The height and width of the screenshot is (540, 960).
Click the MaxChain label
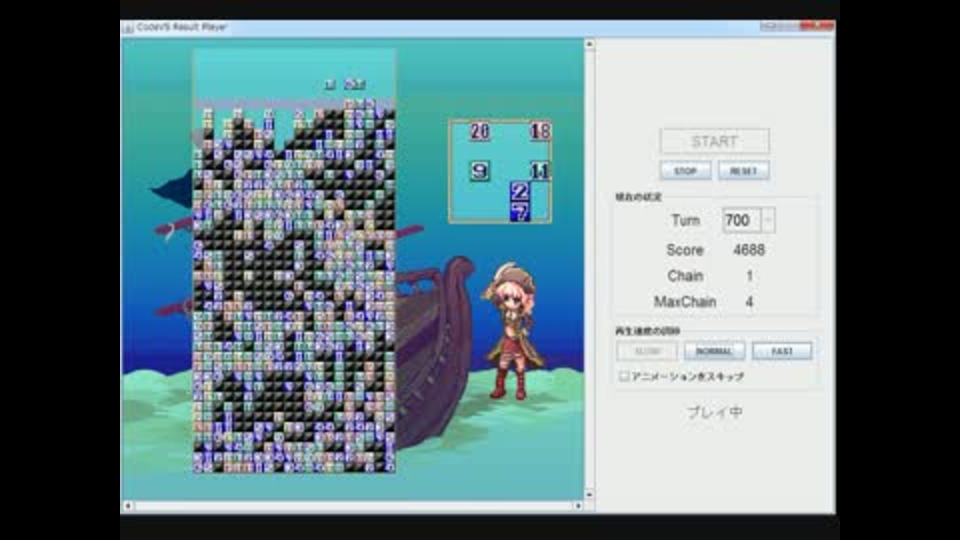click(685, 302)
